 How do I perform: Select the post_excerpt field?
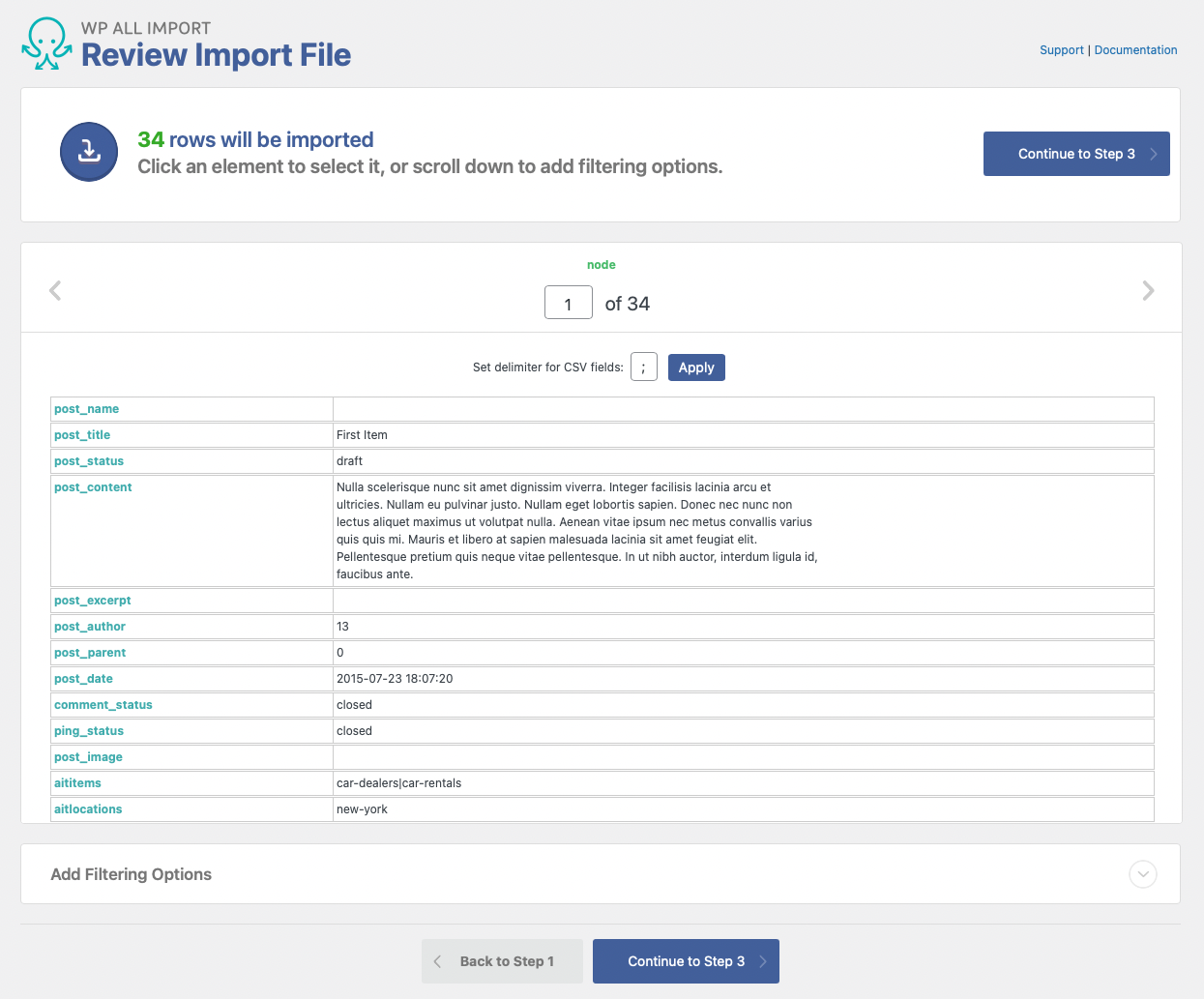coord(93,601)
